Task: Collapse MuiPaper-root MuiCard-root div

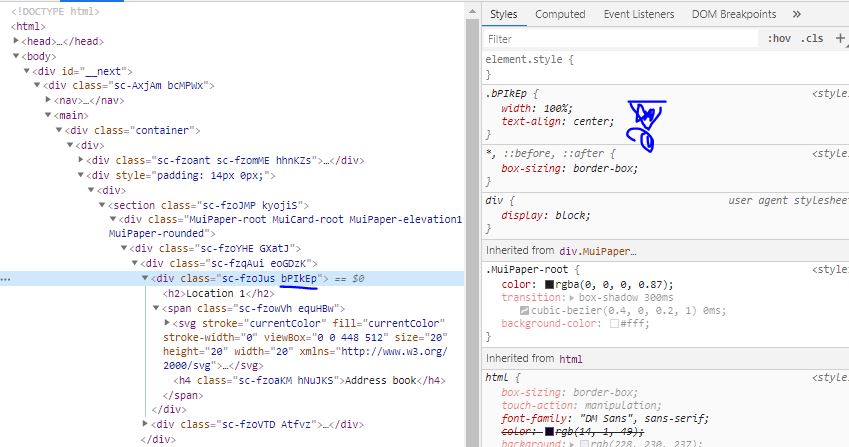Action: tap(113, 219)
